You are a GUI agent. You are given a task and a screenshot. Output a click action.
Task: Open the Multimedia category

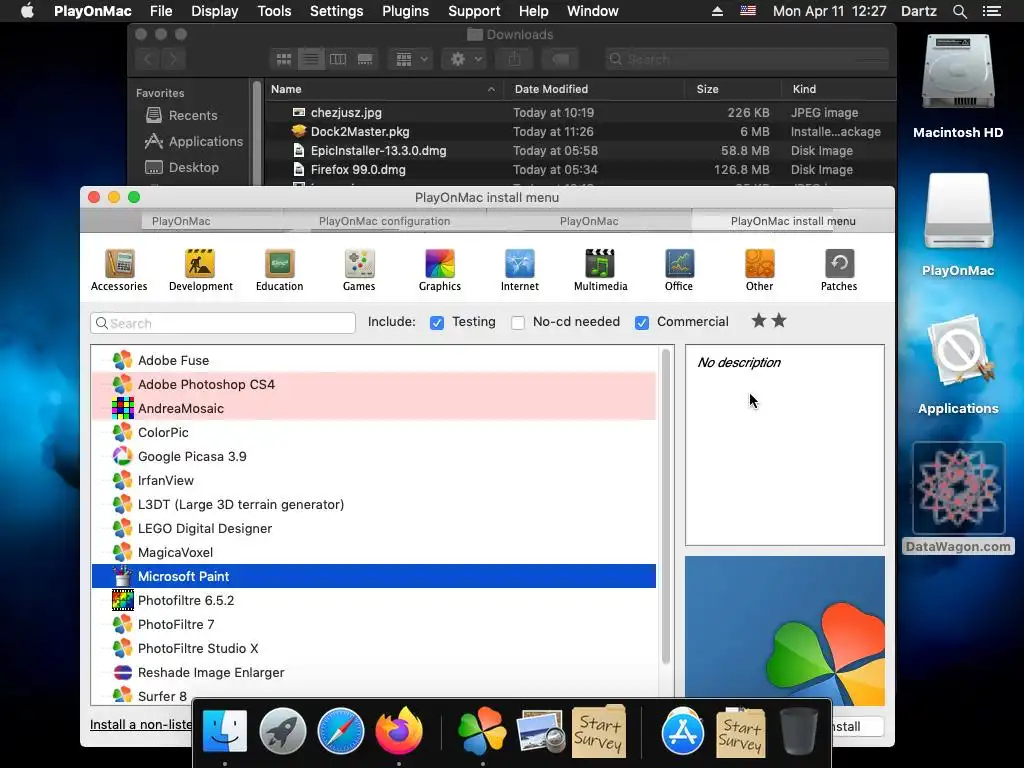click(x=600, y=270)
